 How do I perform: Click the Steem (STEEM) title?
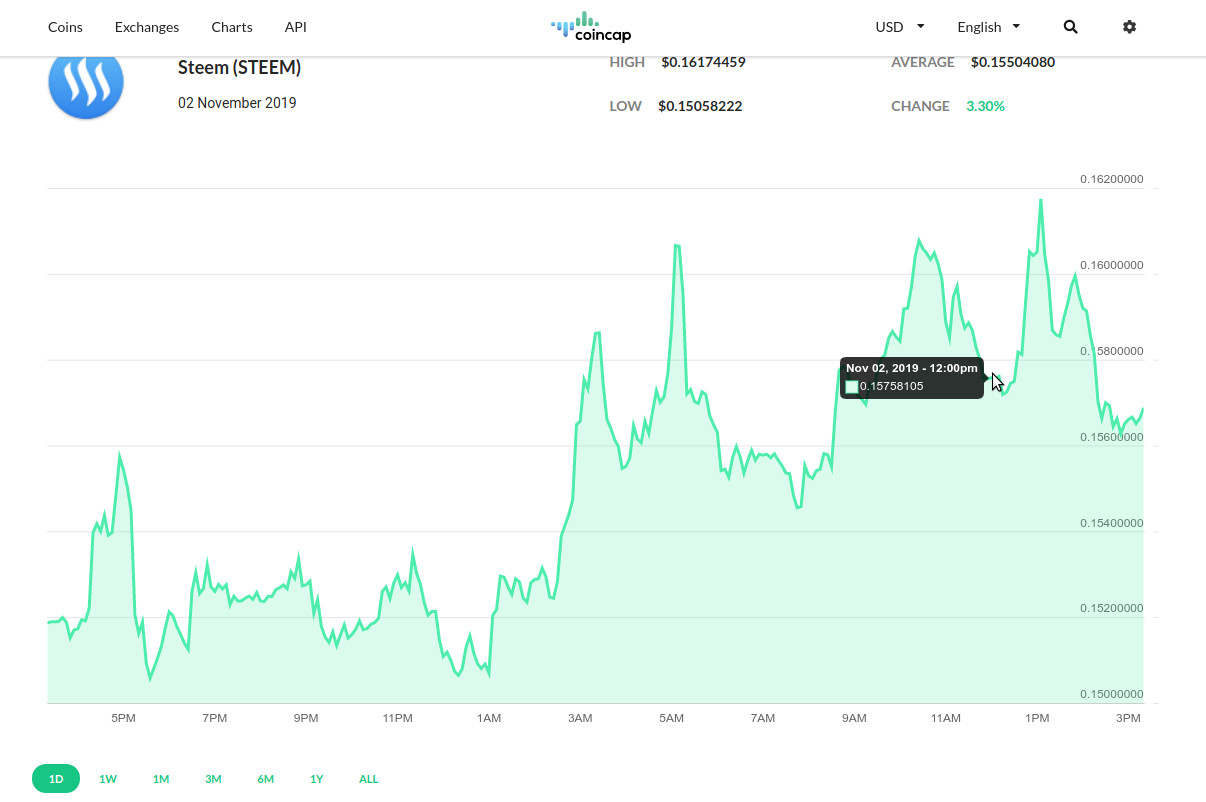[239, 67]
